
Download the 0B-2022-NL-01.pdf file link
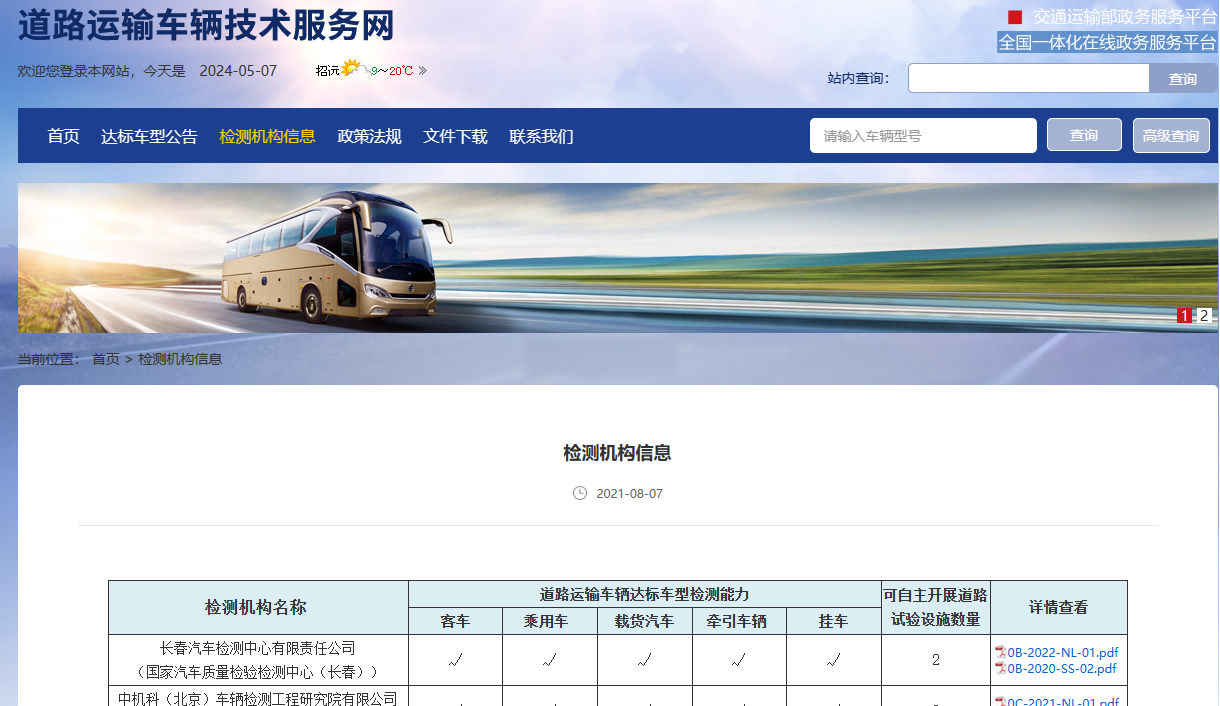pos(1062,651)
